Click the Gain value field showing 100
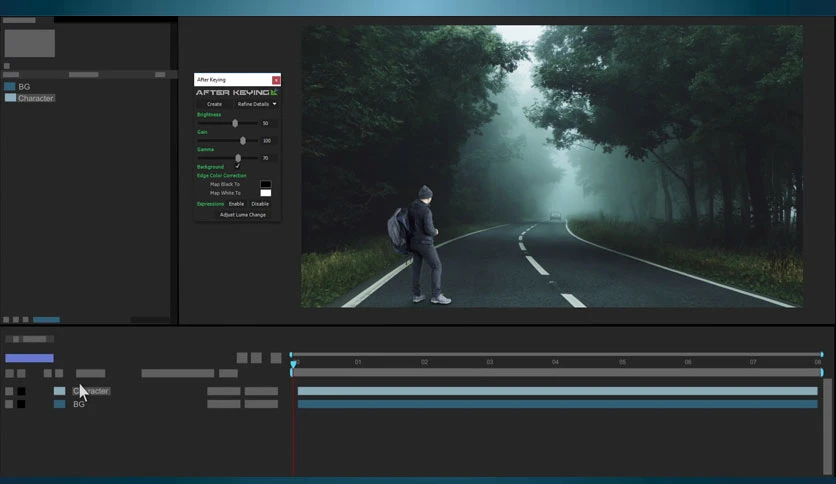This screenshot has width=836, height=484. click(268, 141)
